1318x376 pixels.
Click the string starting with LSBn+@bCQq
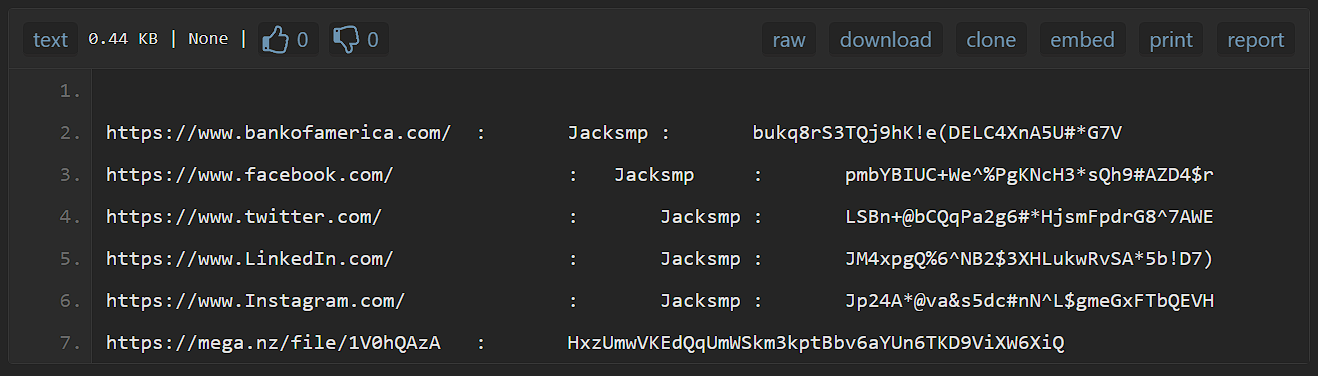(1029, 217)
